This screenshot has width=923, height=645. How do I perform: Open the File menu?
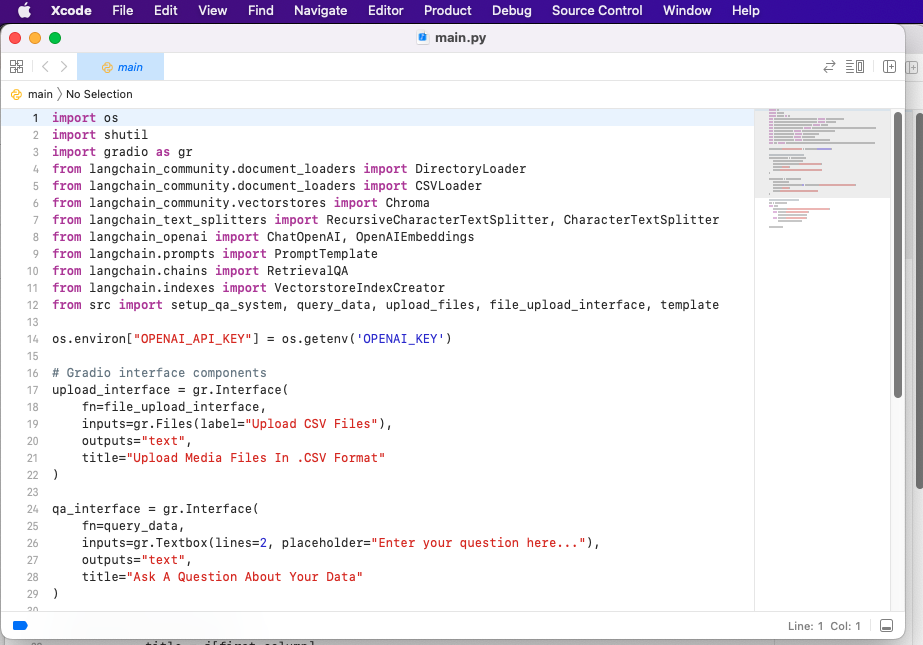[122, 11]
